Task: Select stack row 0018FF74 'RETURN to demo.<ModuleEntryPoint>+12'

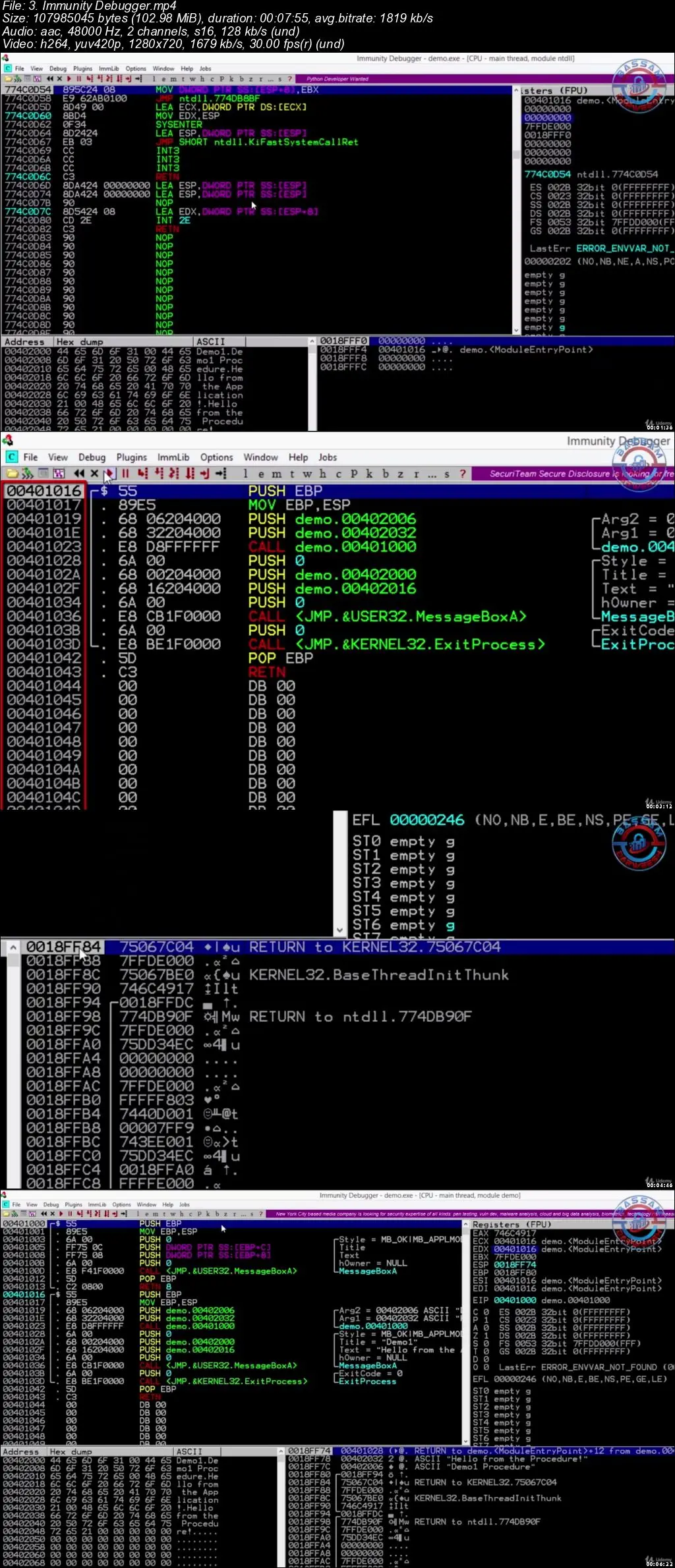Action: click(x=481, y=1451)
